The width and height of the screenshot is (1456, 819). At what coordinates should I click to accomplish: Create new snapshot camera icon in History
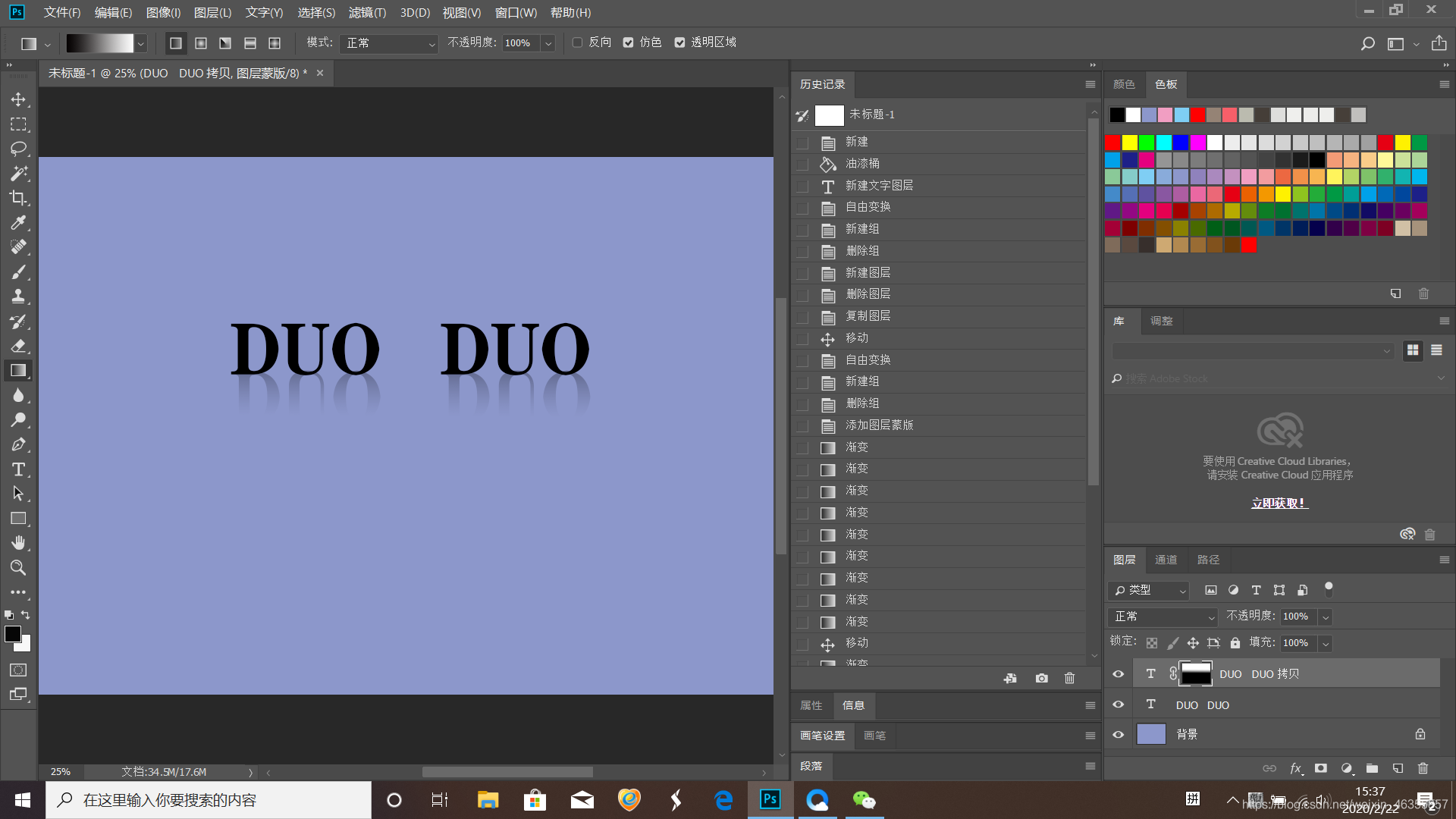(x=1041, y=678)
